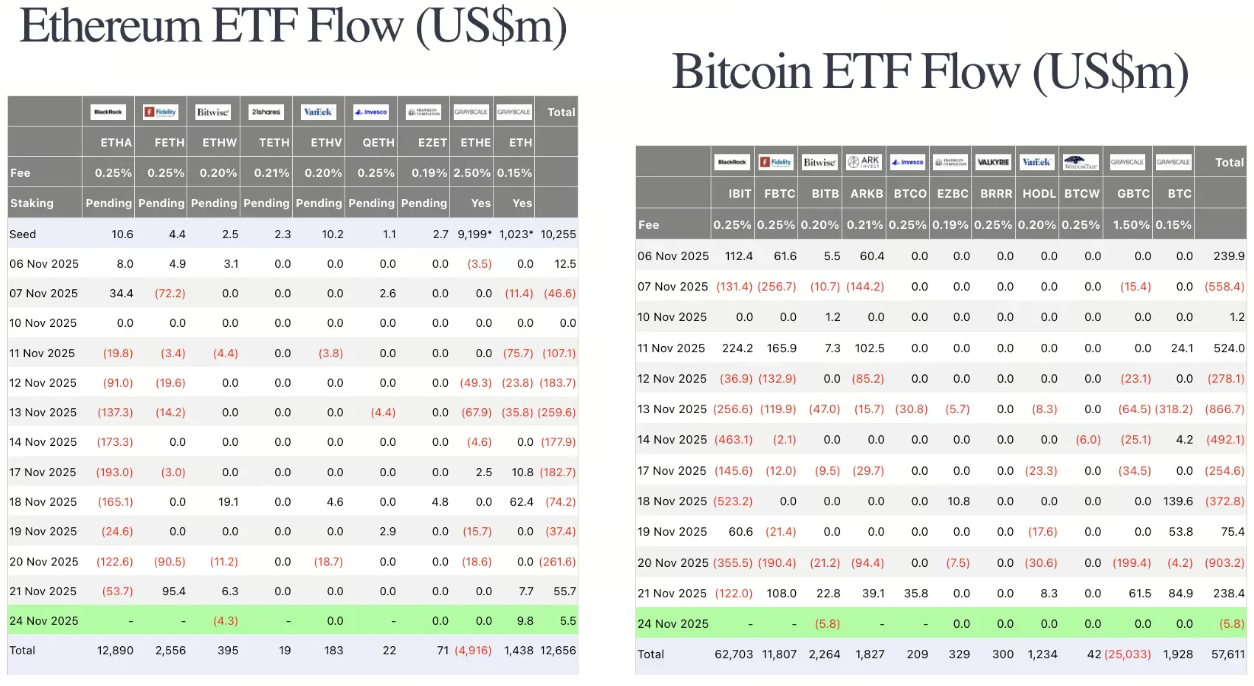The height and width of the screenshot is (686, 1254).
Task: Click the Franklin Templeton logo above EZBC
Action: coord(950,162)
